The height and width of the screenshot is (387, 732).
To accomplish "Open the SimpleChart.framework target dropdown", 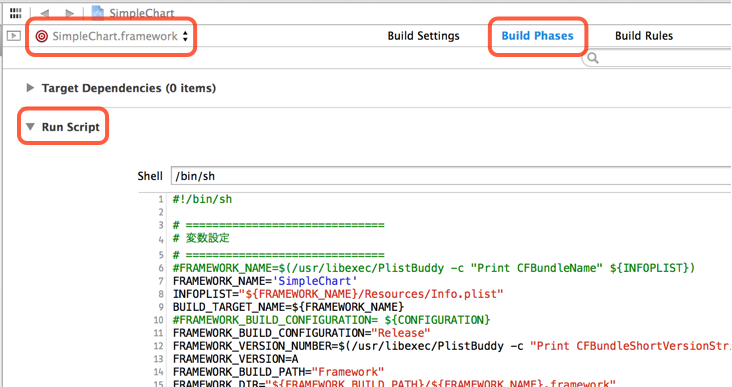I will click(111, 36).
